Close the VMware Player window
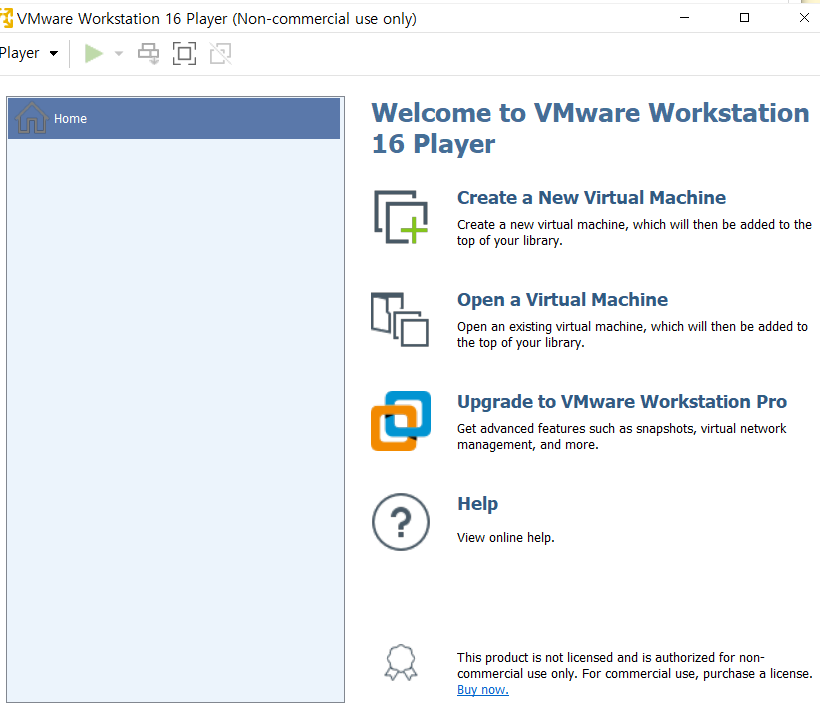 (804, 18)
